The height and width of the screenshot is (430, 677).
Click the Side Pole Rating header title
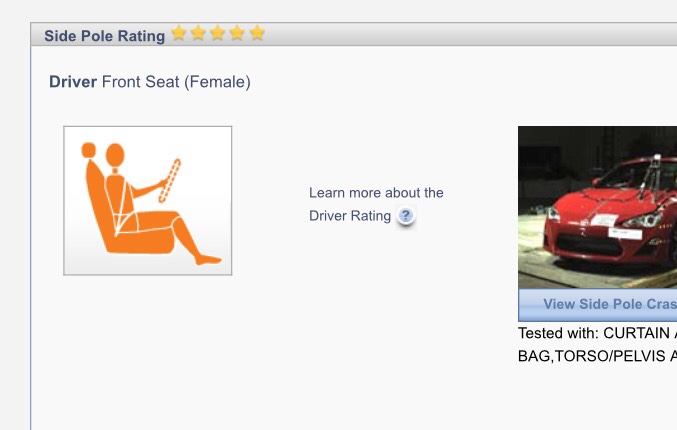[104, 36]
